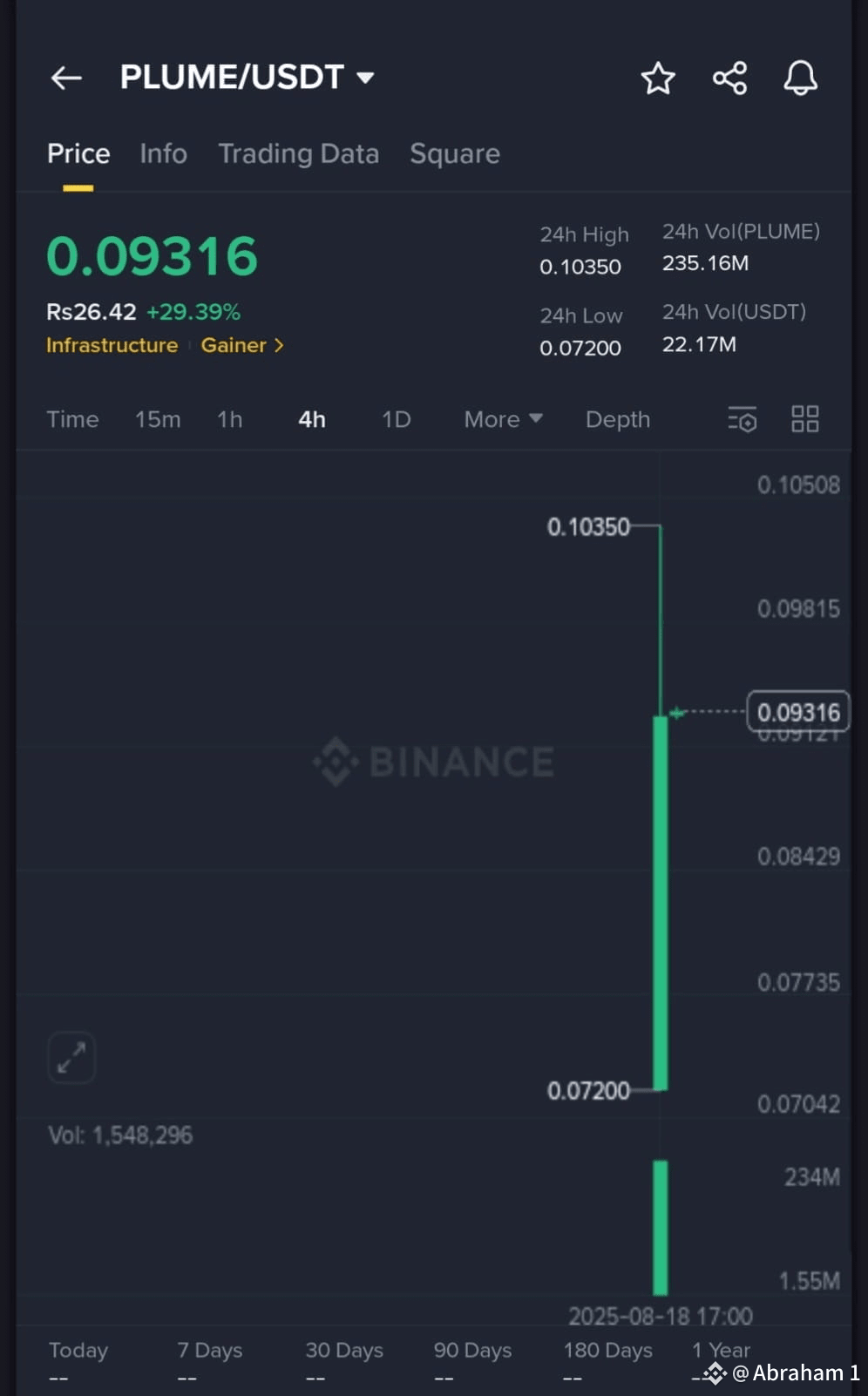Select the 15m chart interval
This screenshot has height=1396, width=868.
(x=158, y=419)
